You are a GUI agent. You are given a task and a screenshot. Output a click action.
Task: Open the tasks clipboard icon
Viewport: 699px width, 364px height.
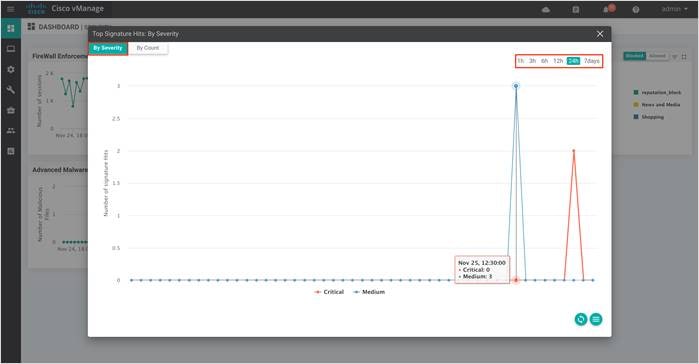(x=576, y=9)
